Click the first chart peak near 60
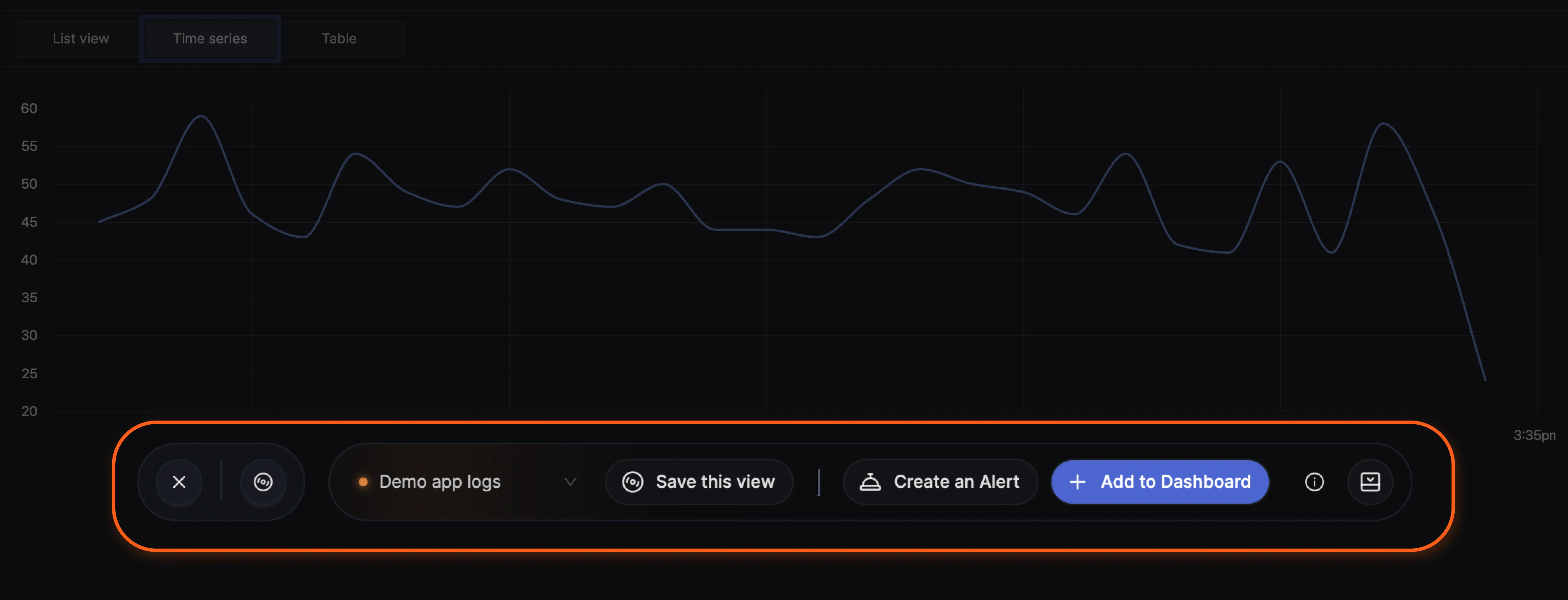 201,116
